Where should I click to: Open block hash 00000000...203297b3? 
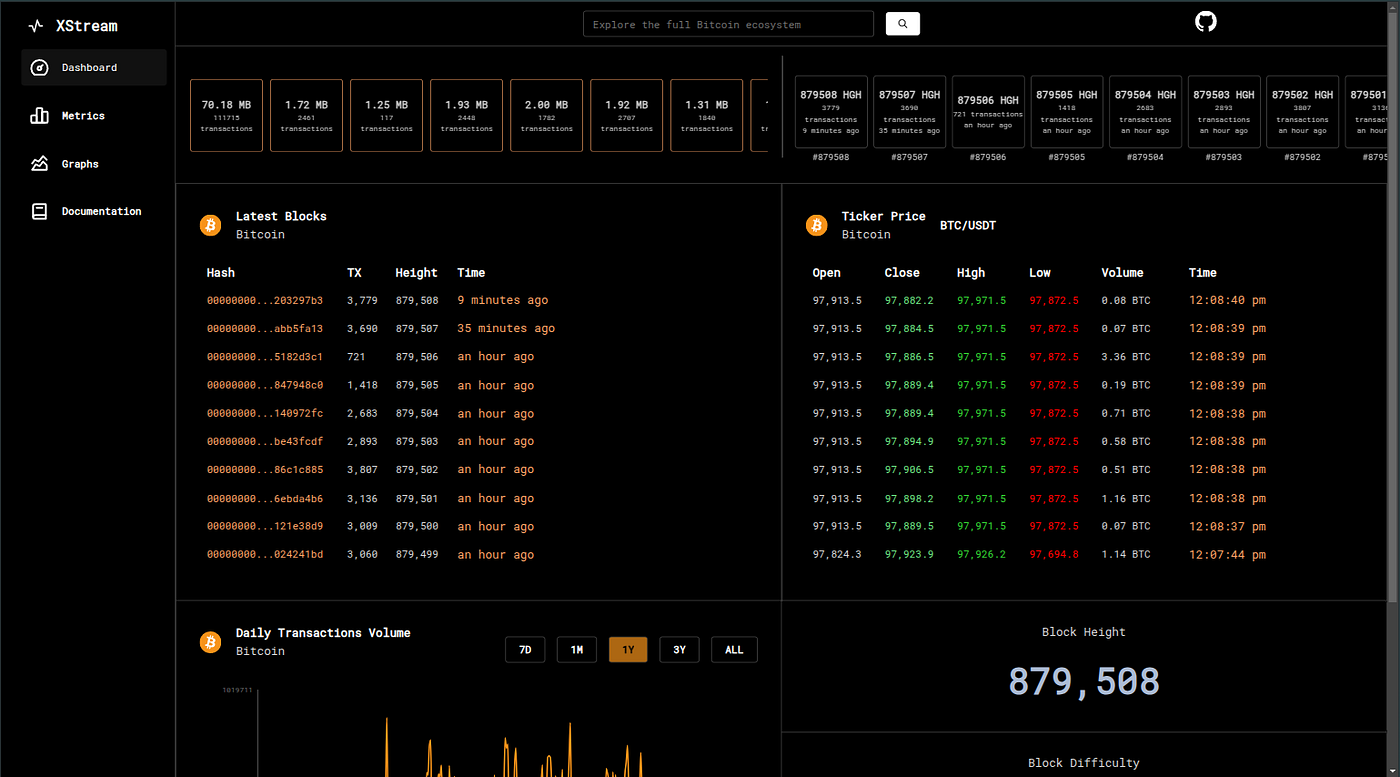pos(265,301)
